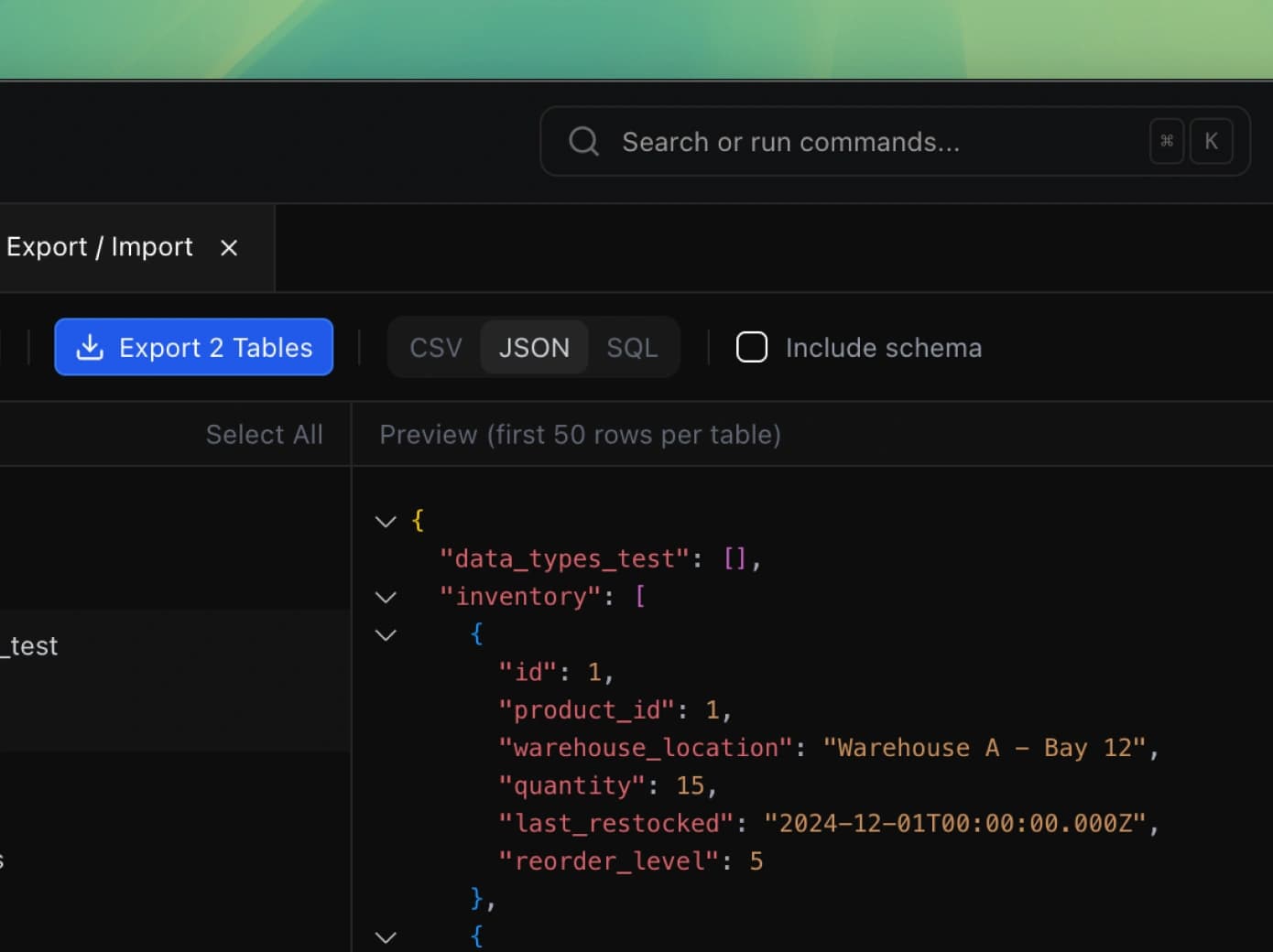
Task: Collapse the "inventory" array chevron
Action: (386, 598)
